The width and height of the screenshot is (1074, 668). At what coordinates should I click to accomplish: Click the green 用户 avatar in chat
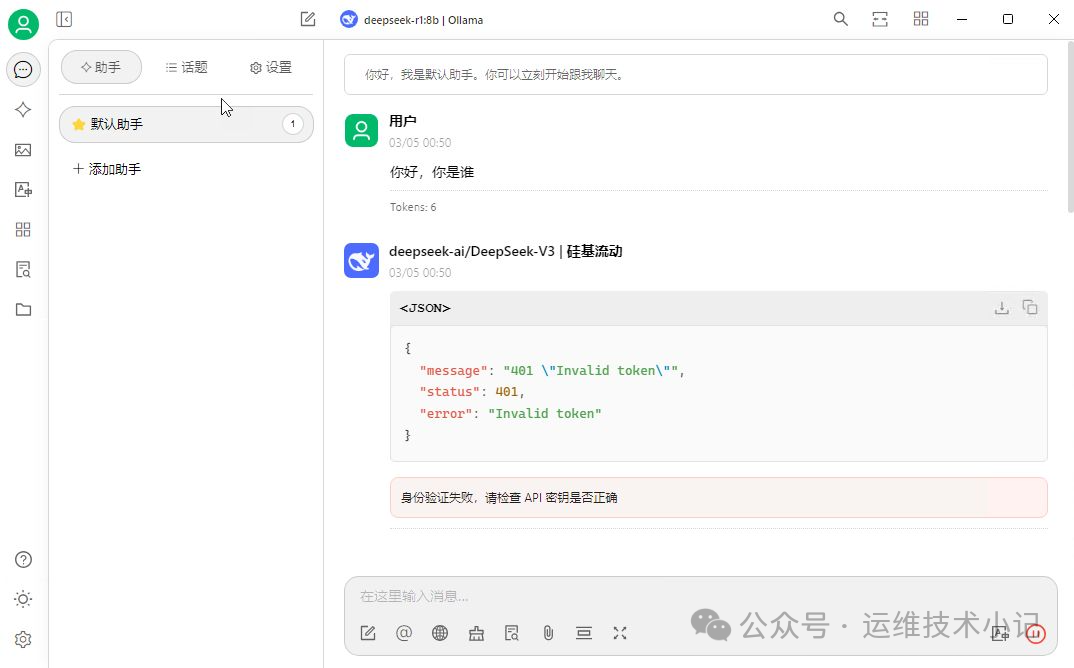point(362,130)
